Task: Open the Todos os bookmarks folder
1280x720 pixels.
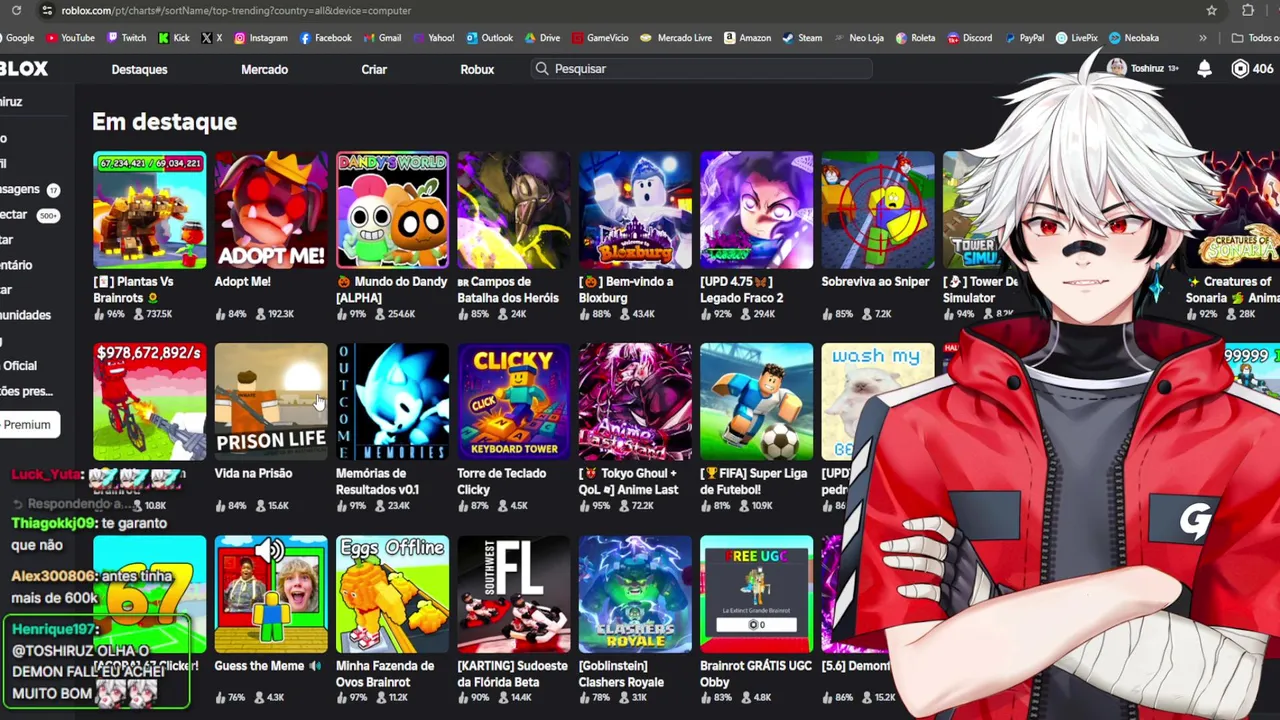Action: click(1257, 38)
